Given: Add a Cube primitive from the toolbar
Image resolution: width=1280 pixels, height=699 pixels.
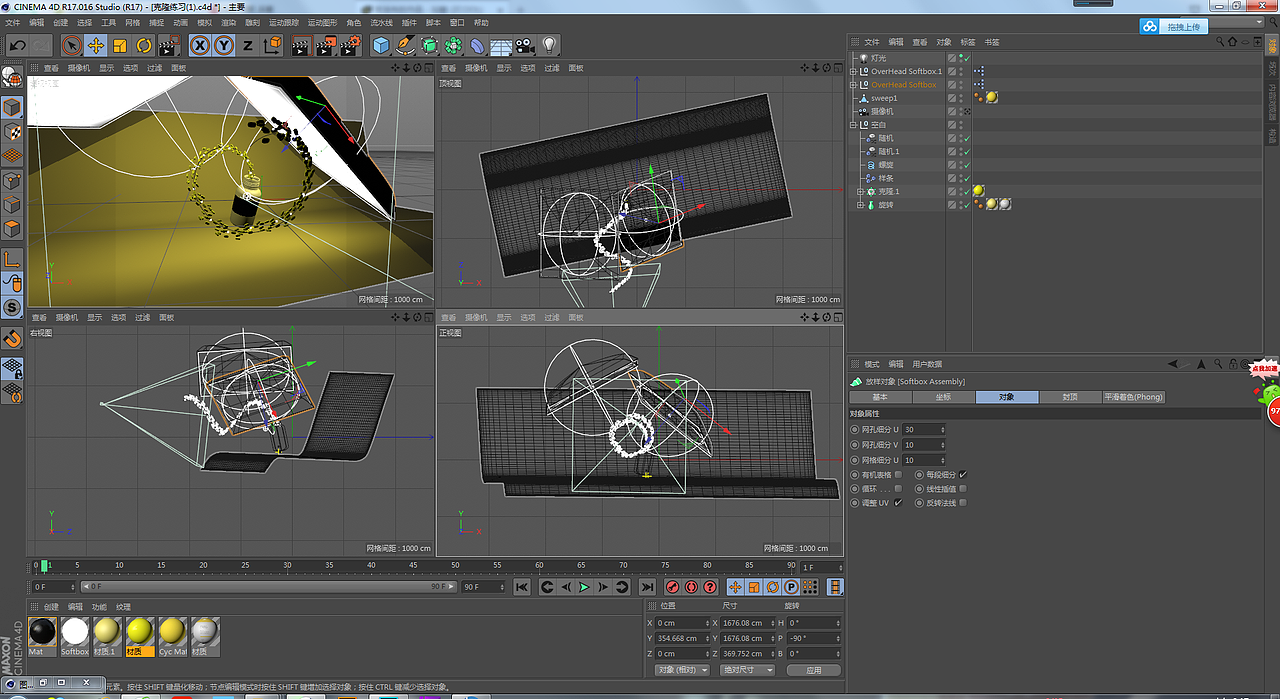Looking at the screenshot, I should pyautogui.click(x=380, y=45).
